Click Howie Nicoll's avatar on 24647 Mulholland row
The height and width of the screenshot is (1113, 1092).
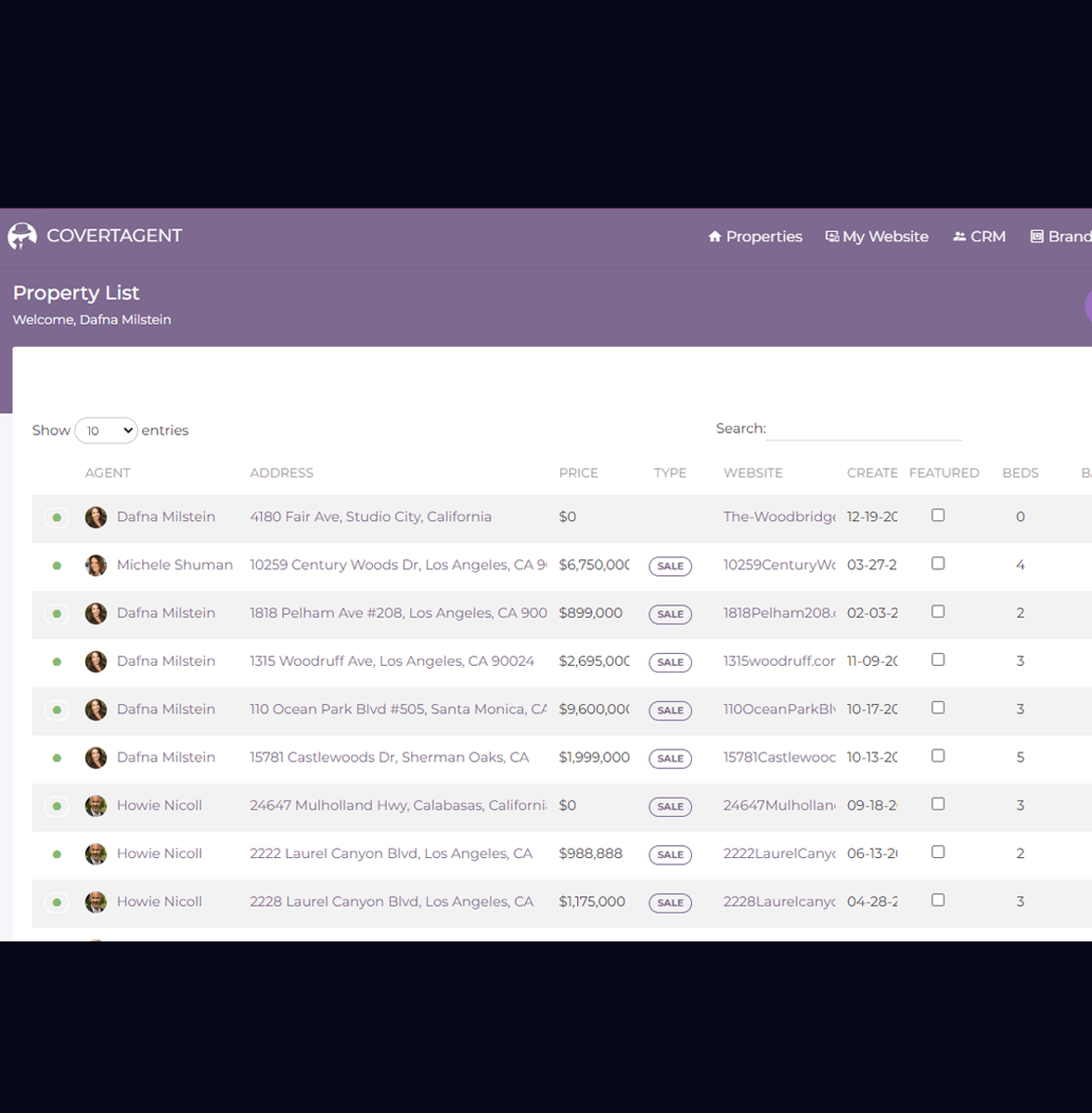[x=96, y=806]
